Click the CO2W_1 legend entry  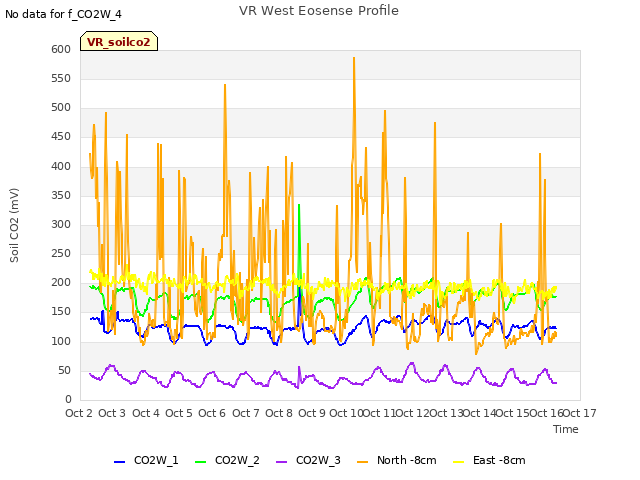146,460
